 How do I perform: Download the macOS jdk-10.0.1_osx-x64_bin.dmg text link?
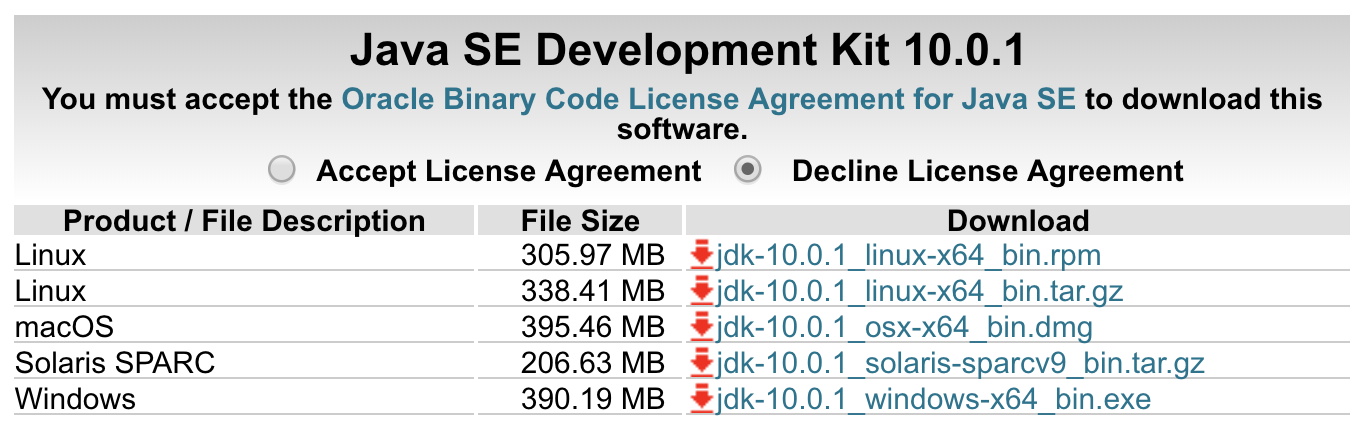point(904,328)
